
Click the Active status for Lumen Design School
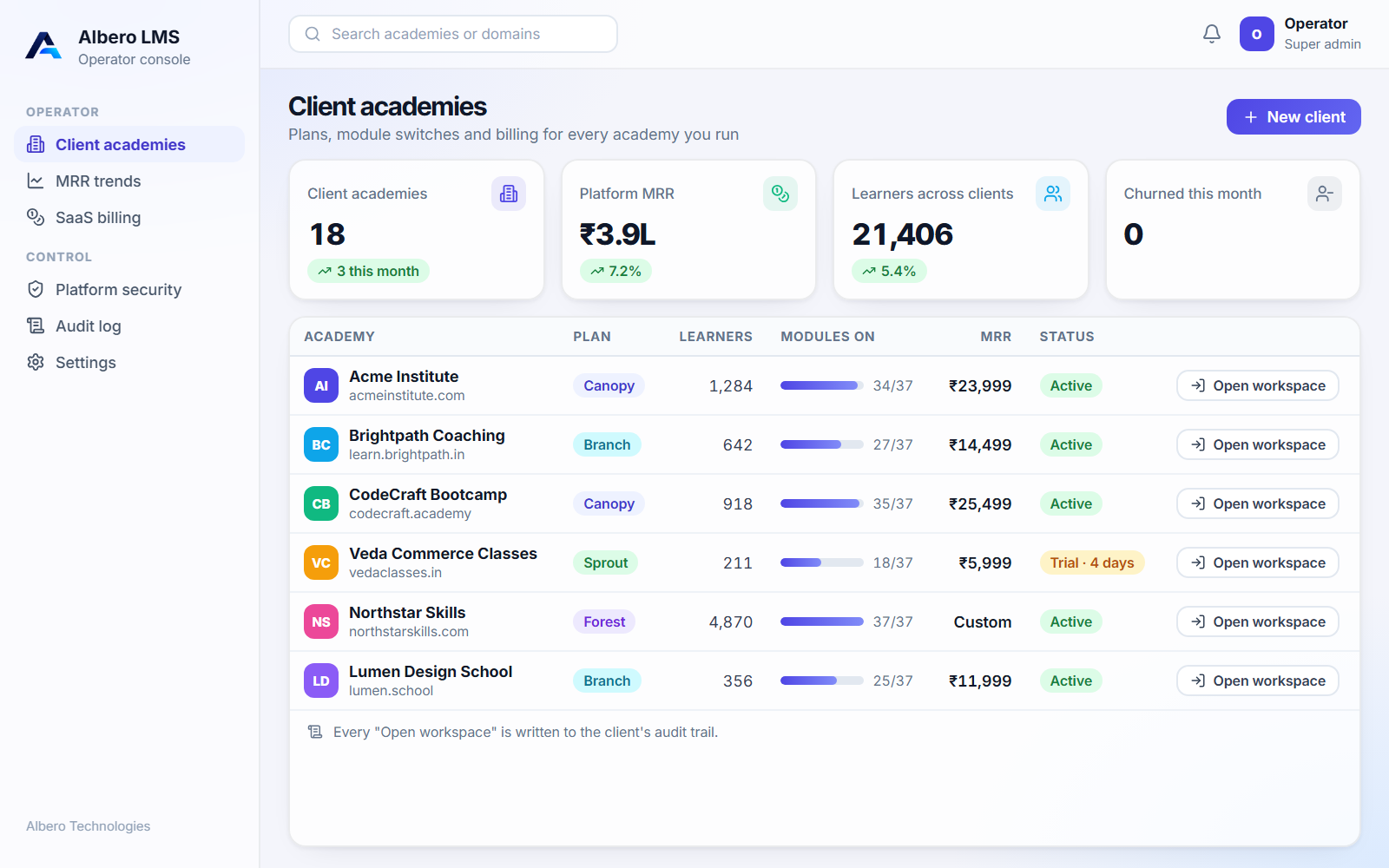click(1070, 681)
